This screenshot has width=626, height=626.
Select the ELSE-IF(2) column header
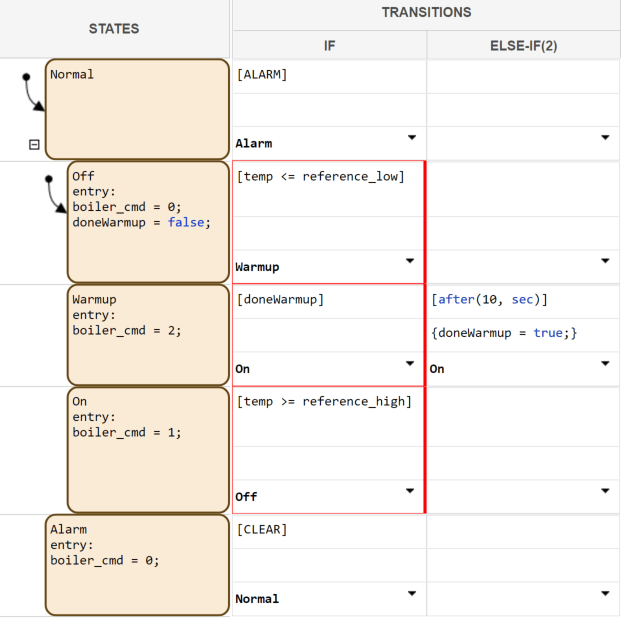point(523,45)
